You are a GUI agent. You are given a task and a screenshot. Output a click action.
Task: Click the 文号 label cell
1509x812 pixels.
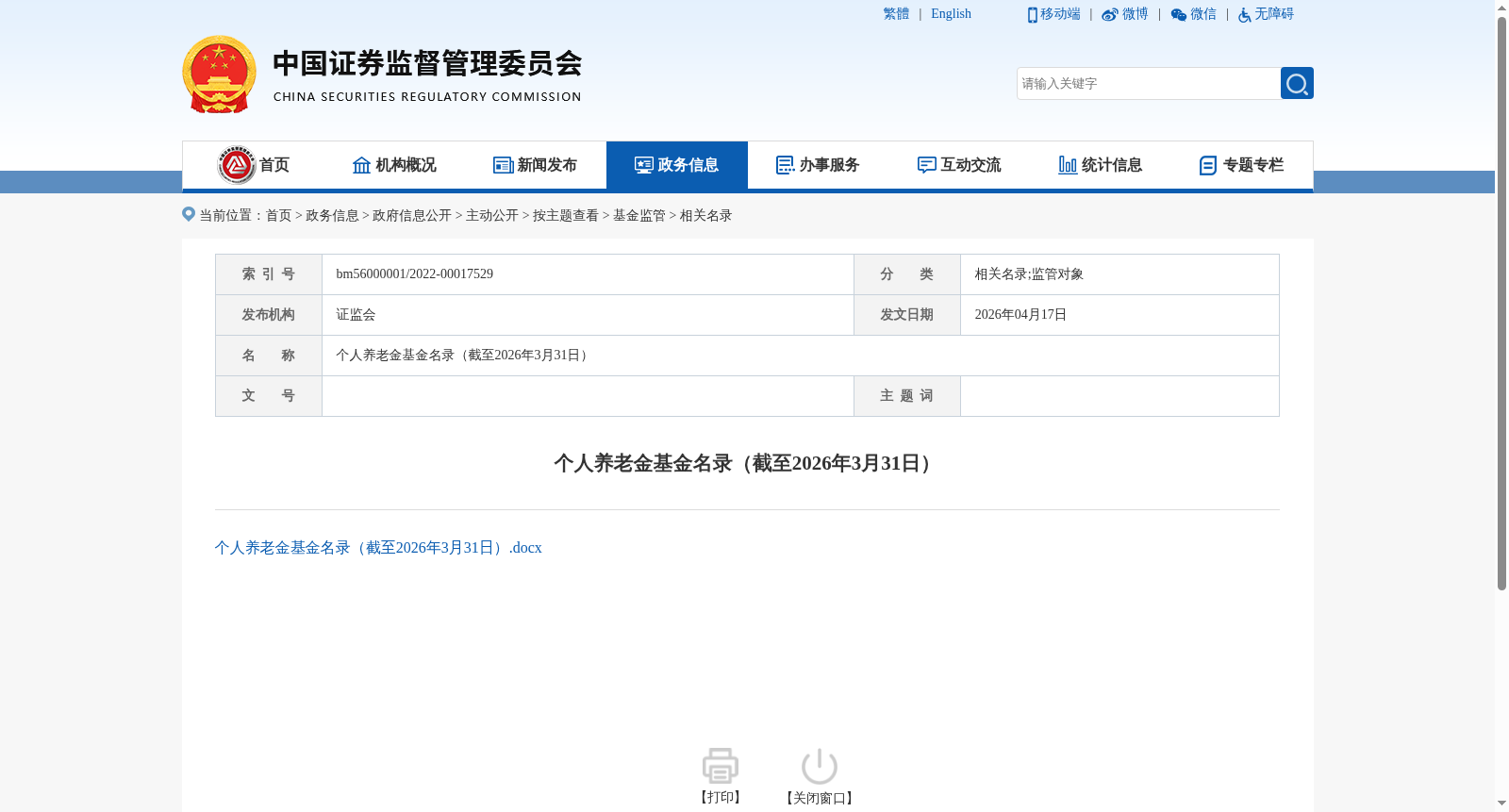tap(269, 396)
